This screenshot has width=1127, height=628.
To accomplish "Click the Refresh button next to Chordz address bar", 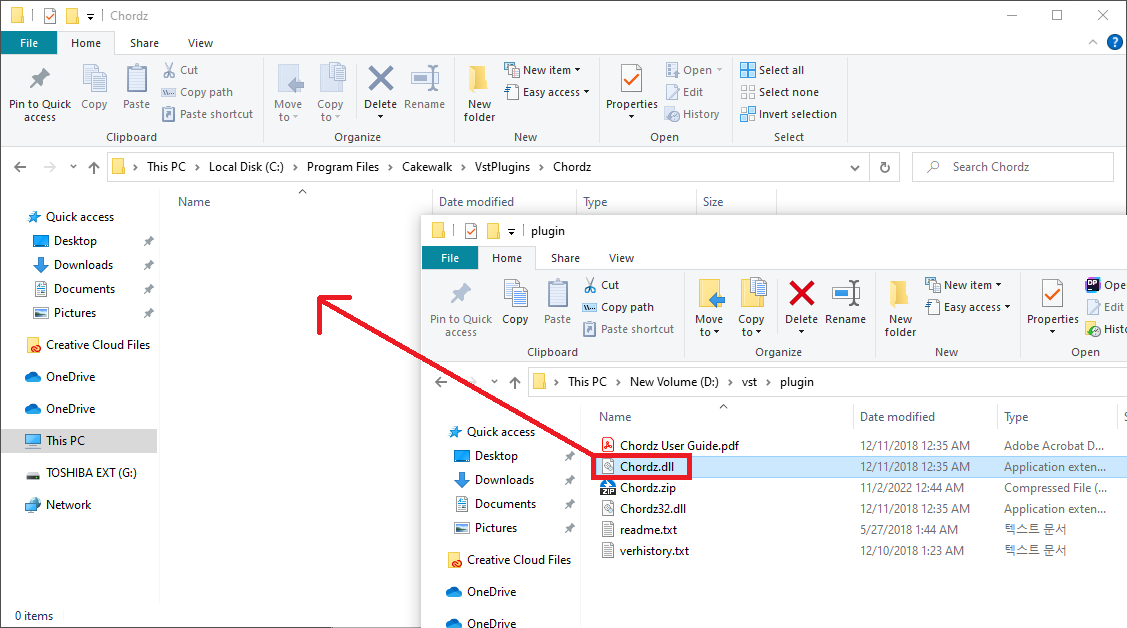I will [885, 167].
